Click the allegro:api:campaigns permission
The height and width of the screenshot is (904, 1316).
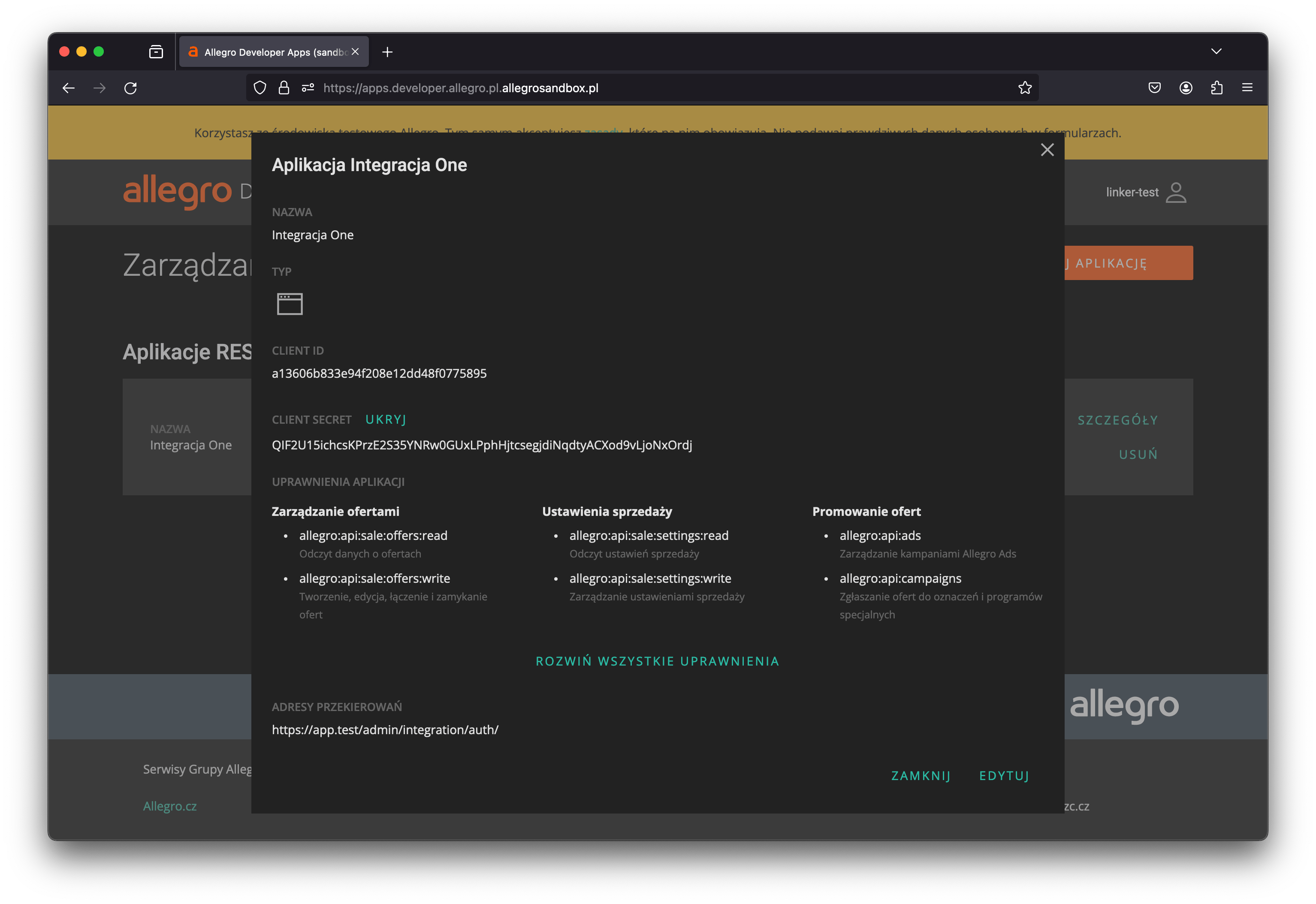[900, 579]
